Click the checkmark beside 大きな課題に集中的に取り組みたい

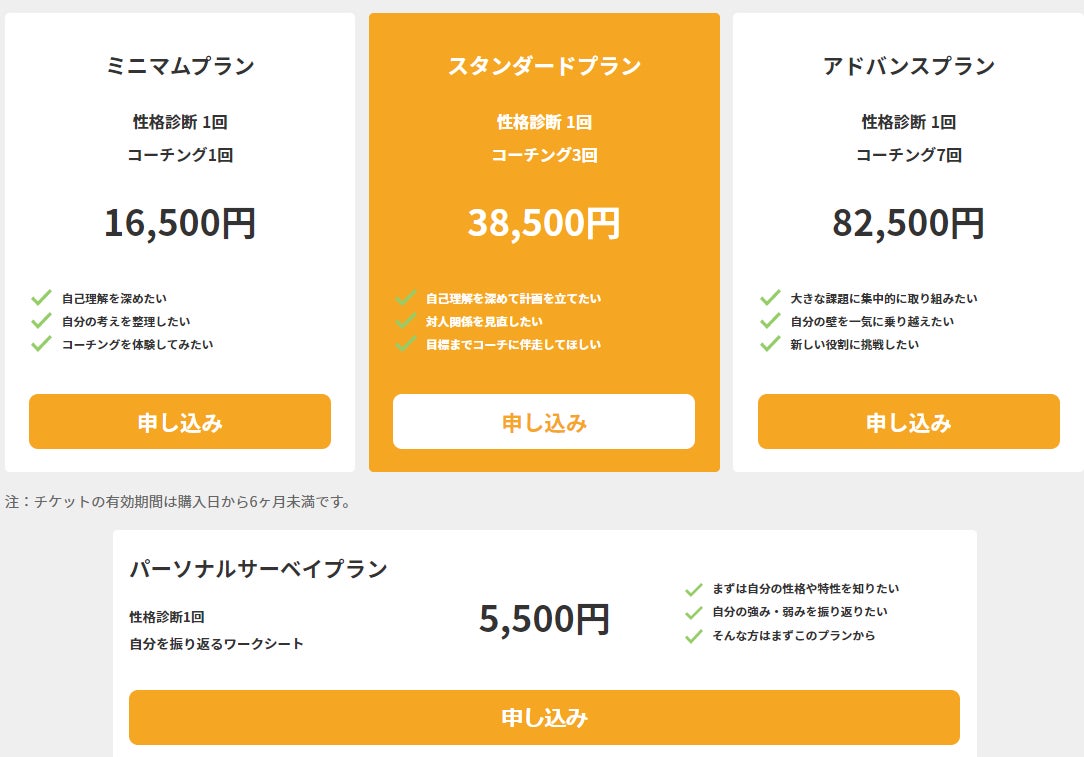tap(770, 298)
